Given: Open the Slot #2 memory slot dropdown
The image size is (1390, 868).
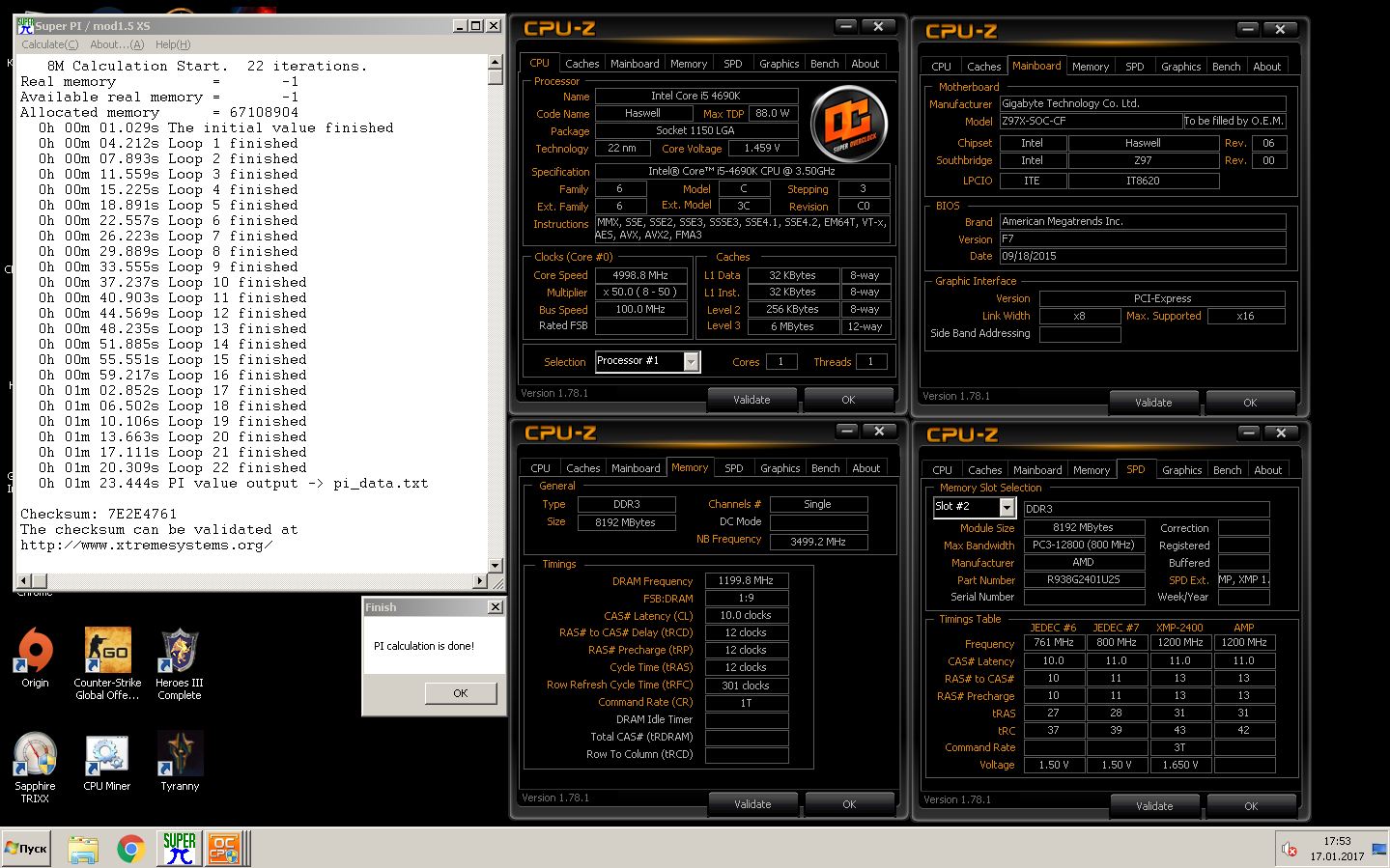Looking at the screenshot, I should [1007, 507].
